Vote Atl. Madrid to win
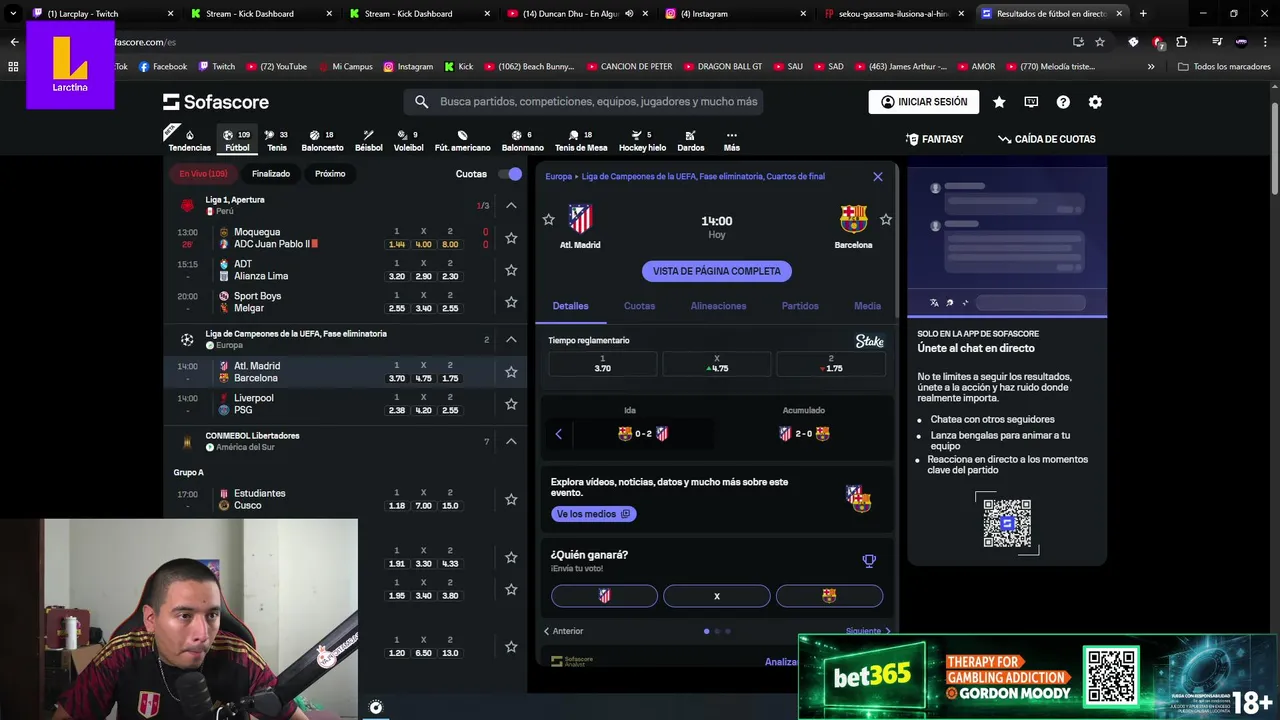This screenshot has width=1280, height=720. [x=604, y=596]
